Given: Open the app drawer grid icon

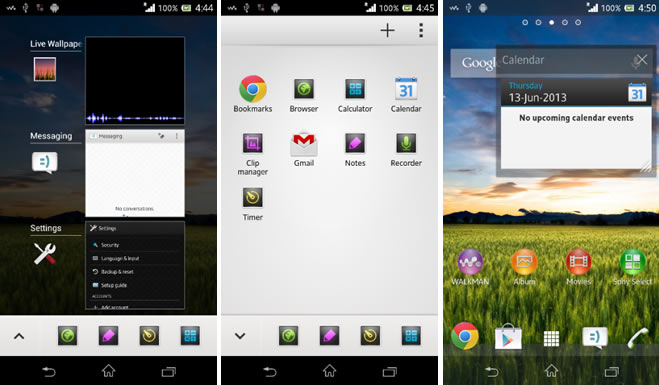Looking at the screenshot, I should [x=551, y=338].
